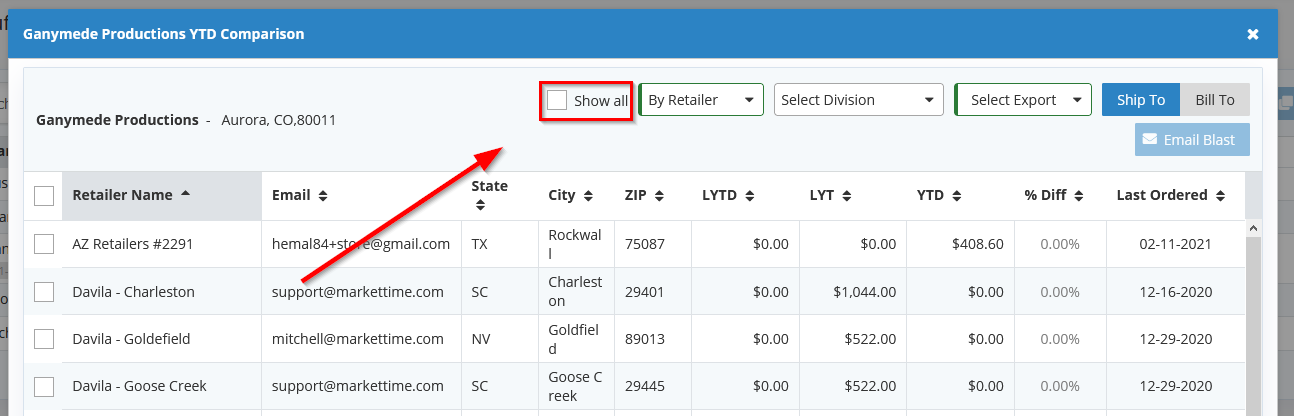Image resolution: width=1294 pixels, height=416 pixels.
Task: Sort table by YTD column arrows
Action: pos(956,196)
